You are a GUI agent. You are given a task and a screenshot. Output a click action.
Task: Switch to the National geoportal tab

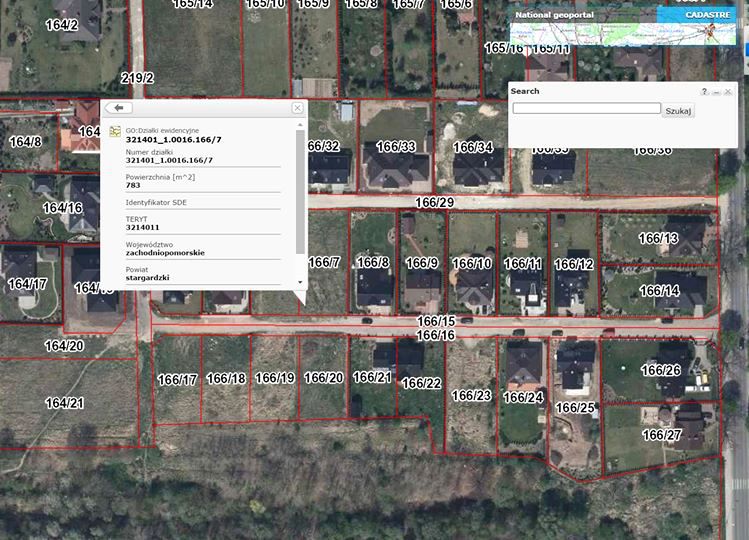click(x=550, y=15)
